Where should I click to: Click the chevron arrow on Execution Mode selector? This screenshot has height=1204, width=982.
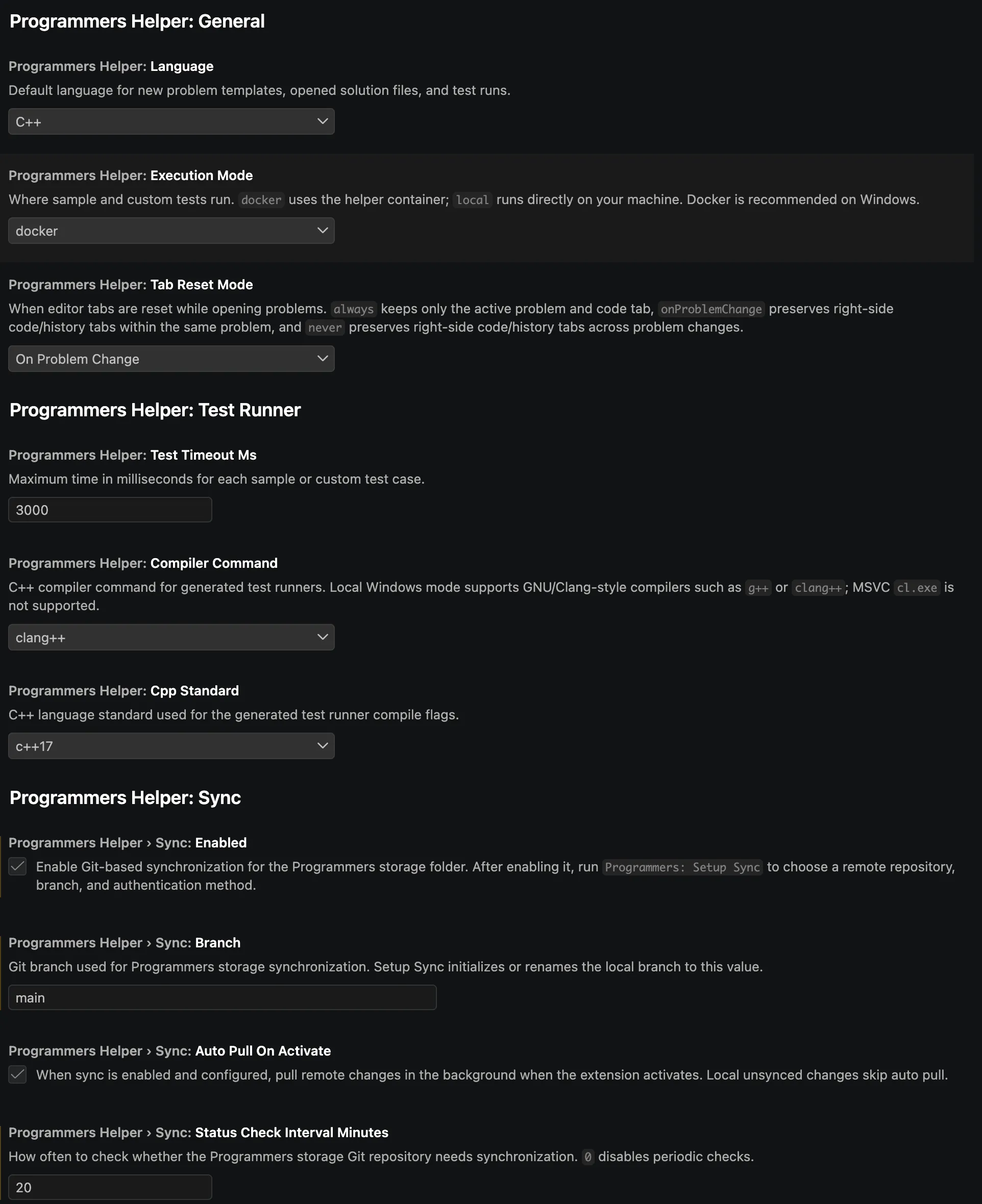[323, 231]
